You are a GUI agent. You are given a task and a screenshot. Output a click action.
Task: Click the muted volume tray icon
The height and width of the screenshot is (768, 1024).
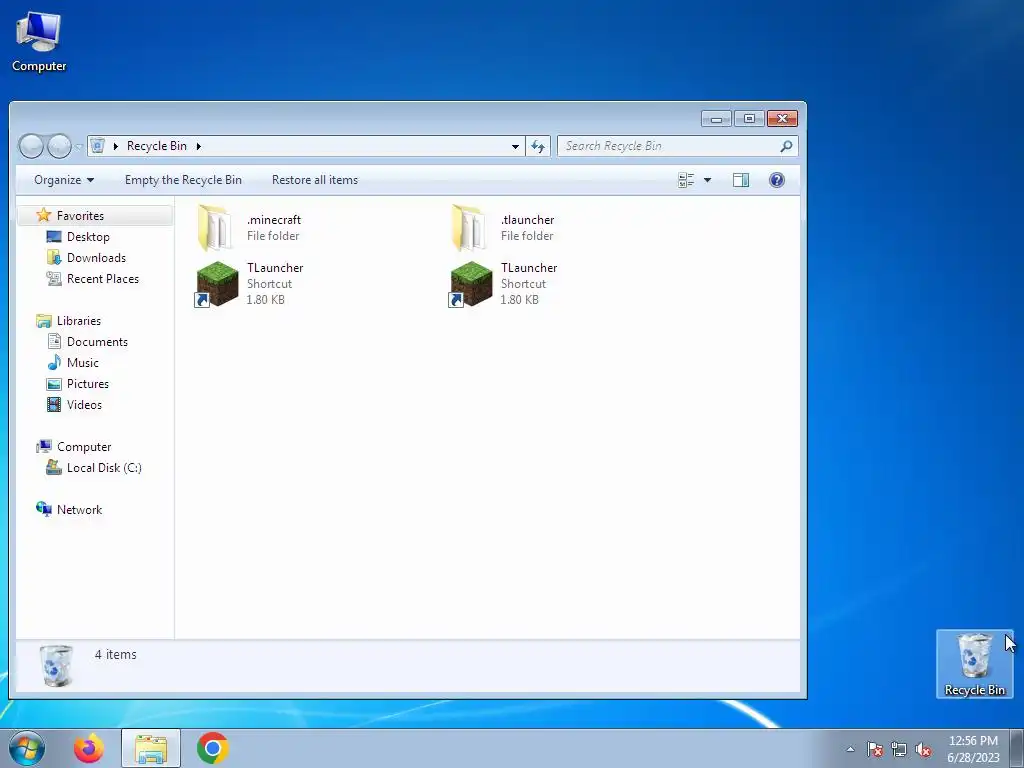pyautogui.click(x=923, y=749)
